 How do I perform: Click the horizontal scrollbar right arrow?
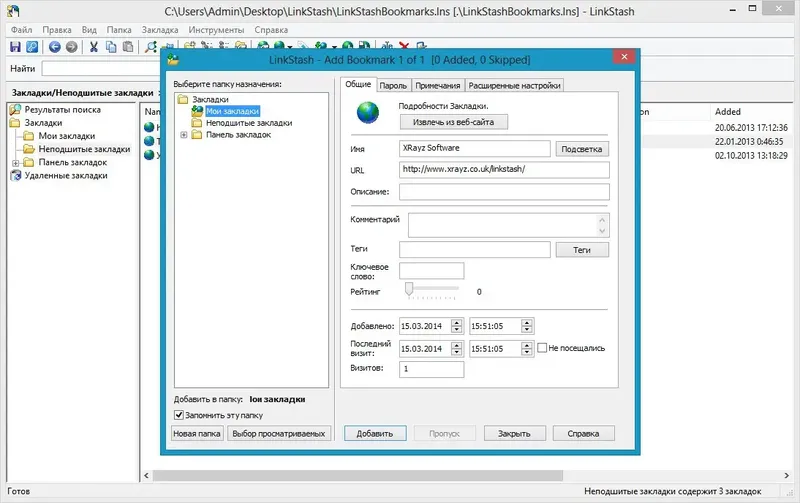coord(786,475)
